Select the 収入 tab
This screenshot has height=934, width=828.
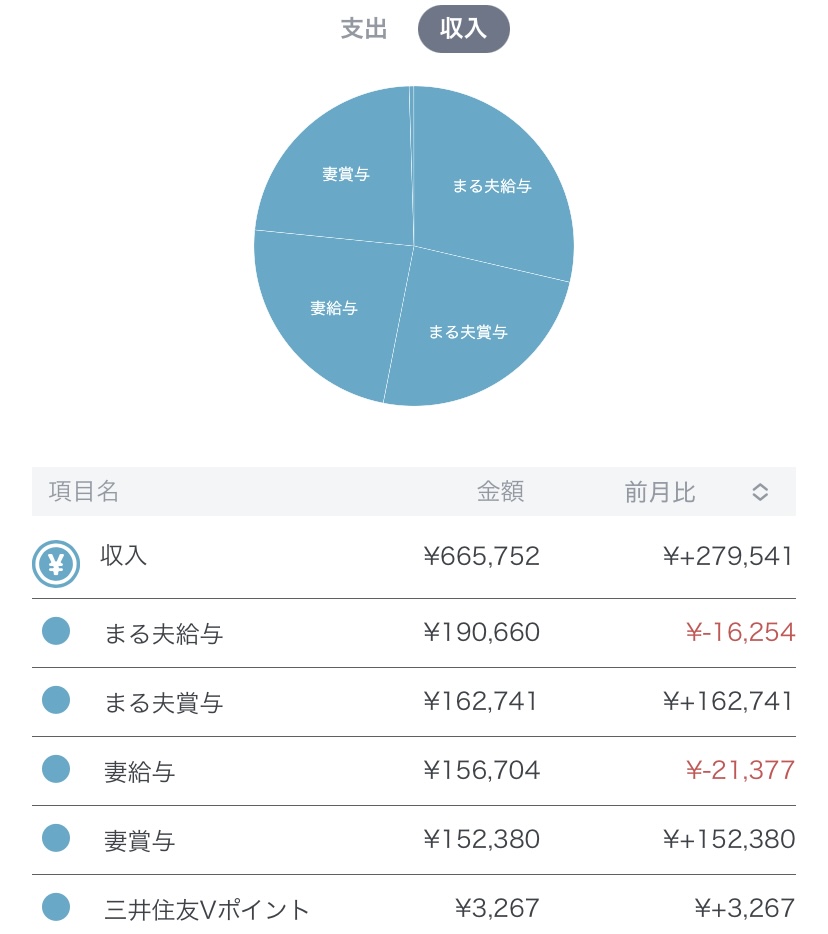click(x=463, y=29)
